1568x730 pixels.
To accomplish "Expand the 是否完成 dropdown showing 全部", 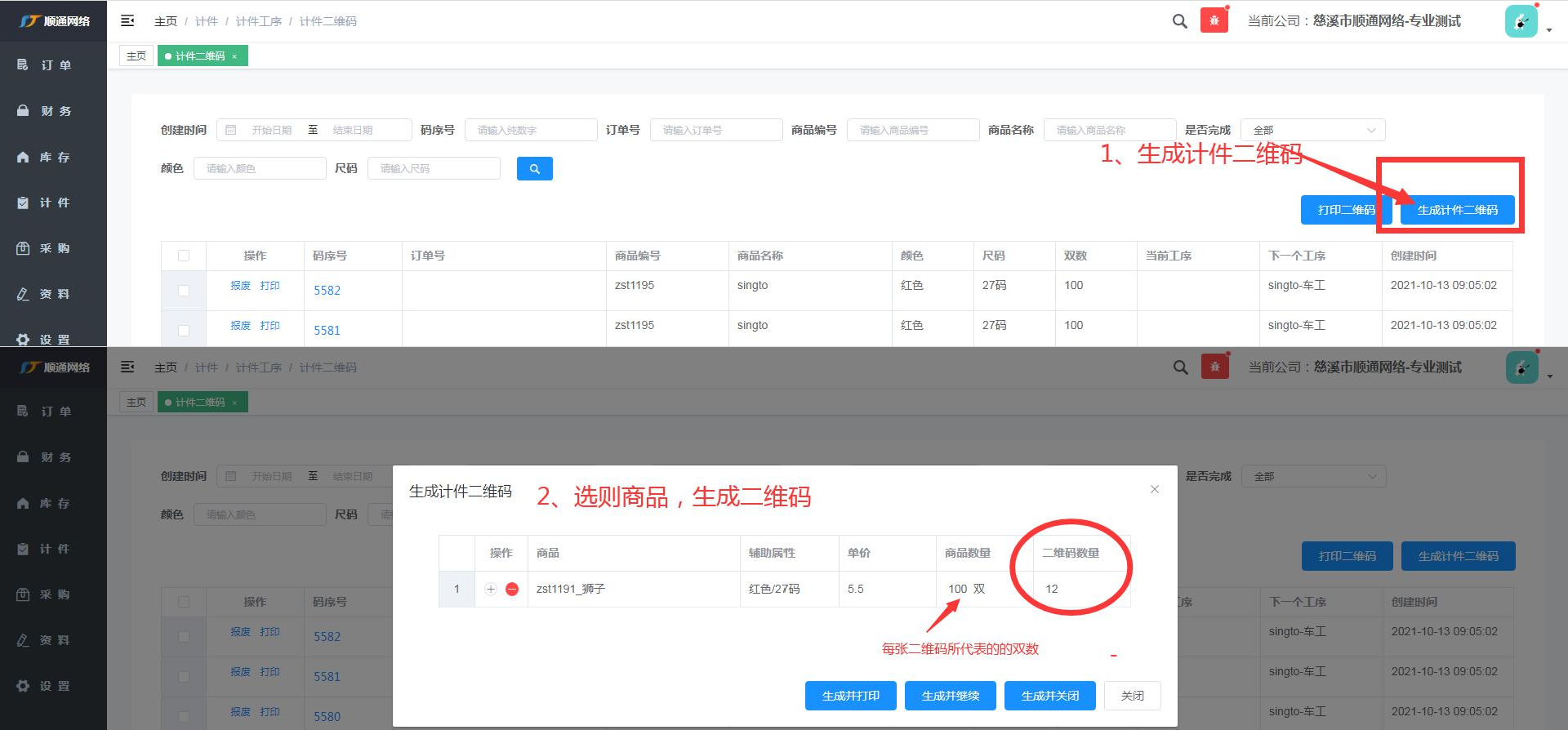I will (x=1312, y=131).
